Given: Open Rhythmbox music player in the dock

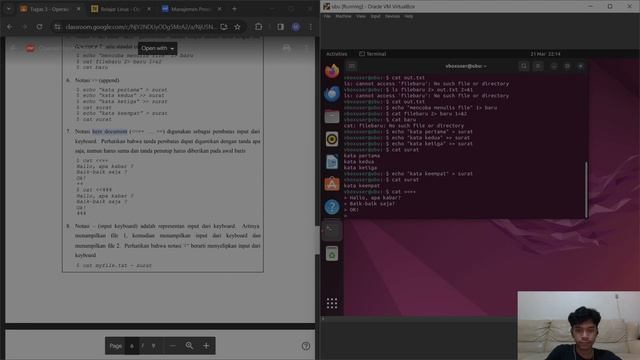Looking at the screenshot, I should [x=332, y=139].
